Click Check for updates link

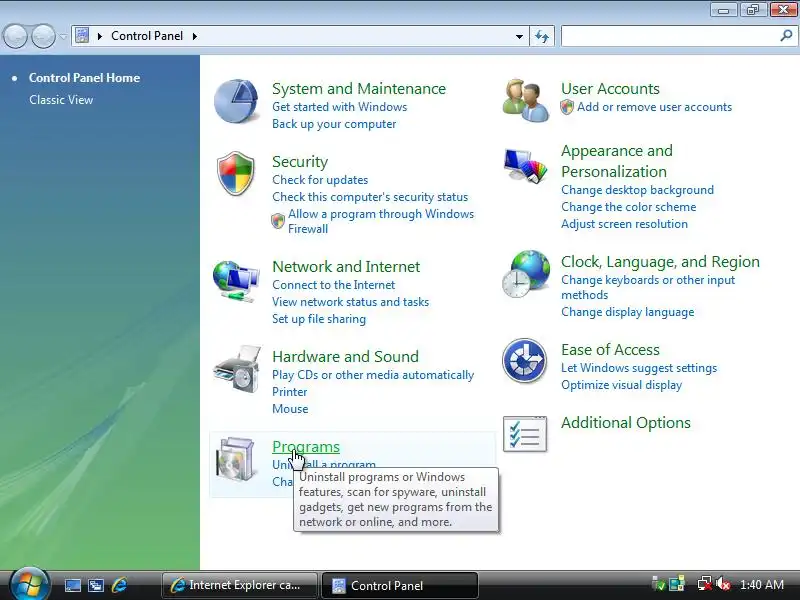(x=320, y=180)
